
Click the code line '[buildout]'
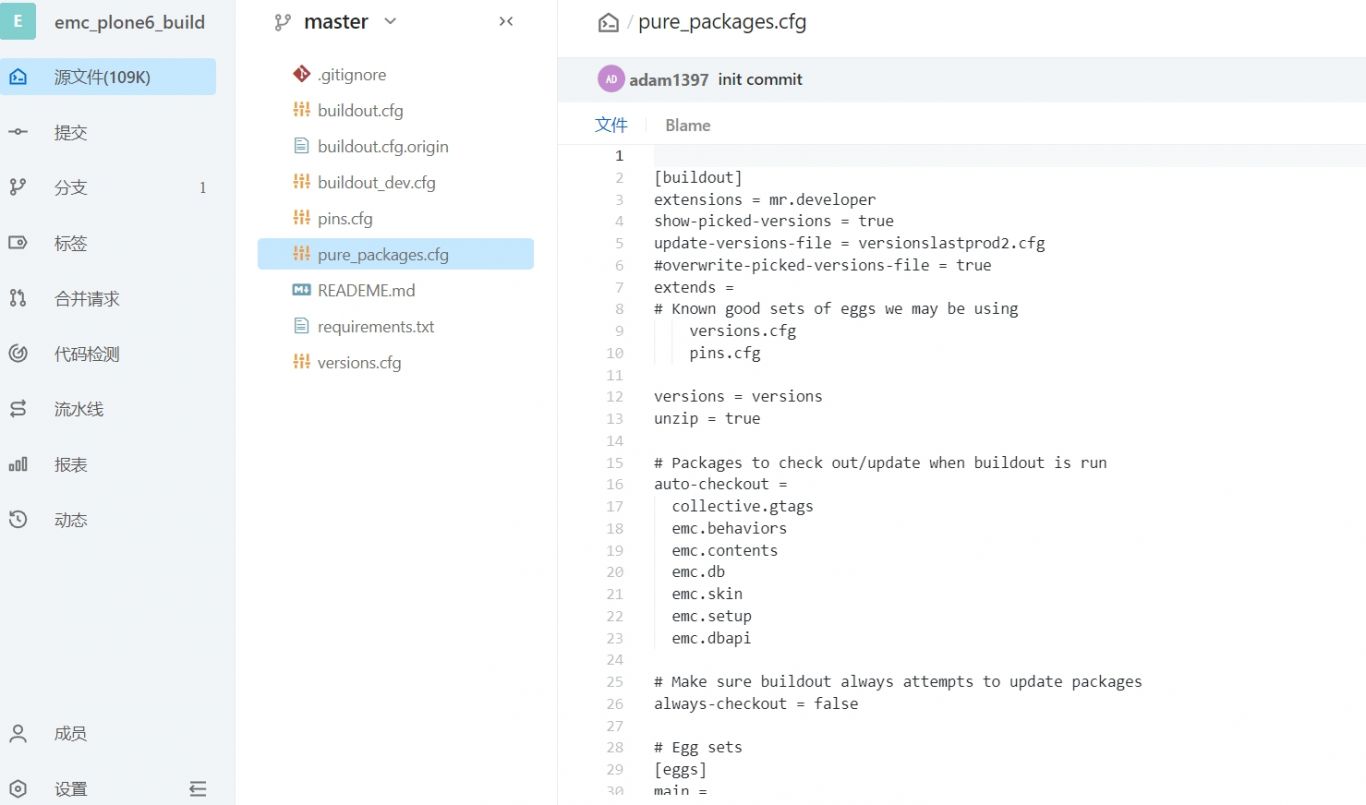coord(698,177)
